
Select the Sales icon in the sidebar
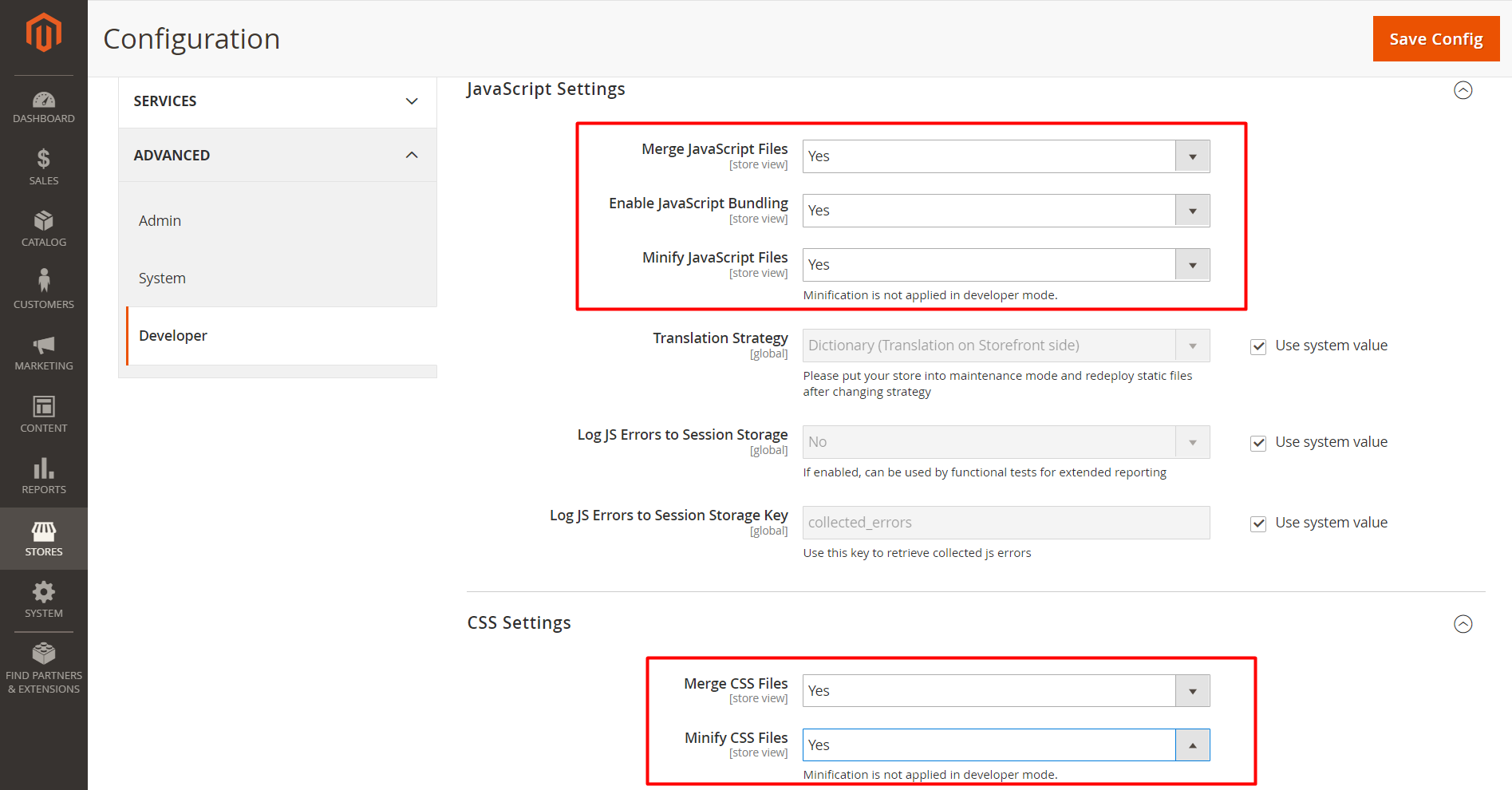click(x=44, y=165)
